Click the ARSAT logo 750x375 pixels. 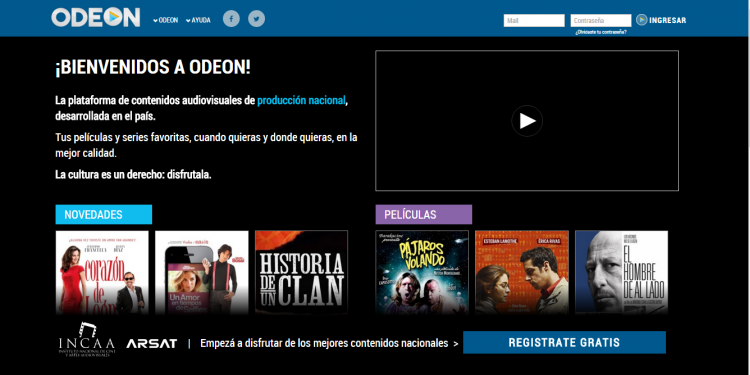coord(152,343)
